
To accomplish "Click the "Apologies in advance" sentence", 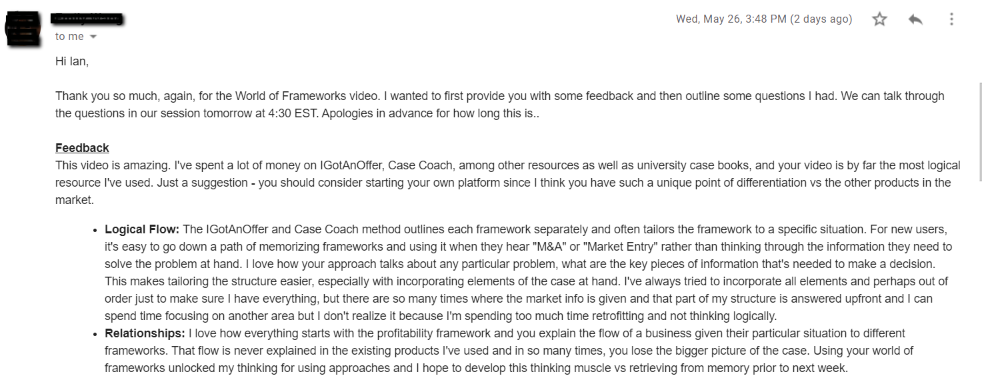I will pyautogui.click(x=376, y=114).
